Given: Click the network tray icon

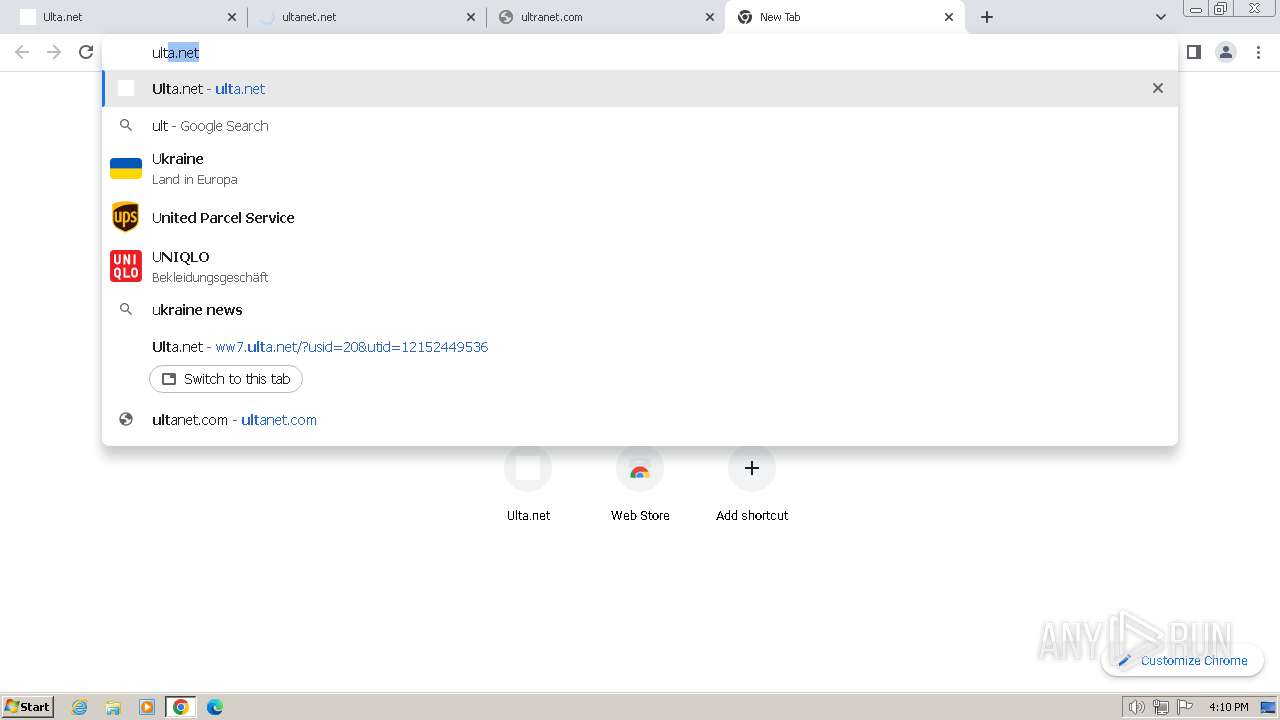Looking at the screenshot, I should pos(1161,707).
